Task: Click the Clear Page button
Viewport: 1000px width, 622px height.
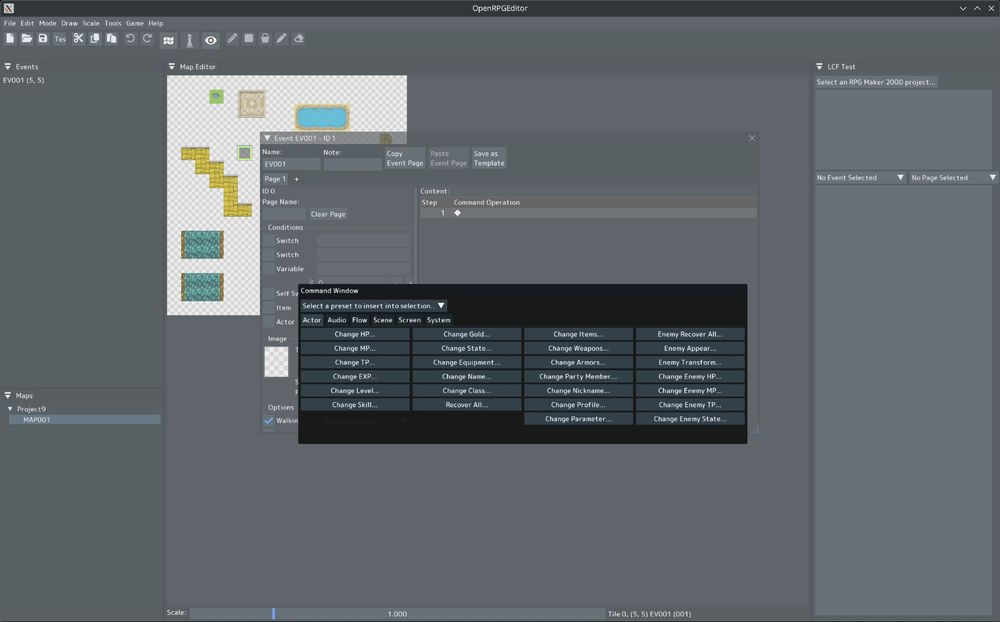Action: (328, 214)
